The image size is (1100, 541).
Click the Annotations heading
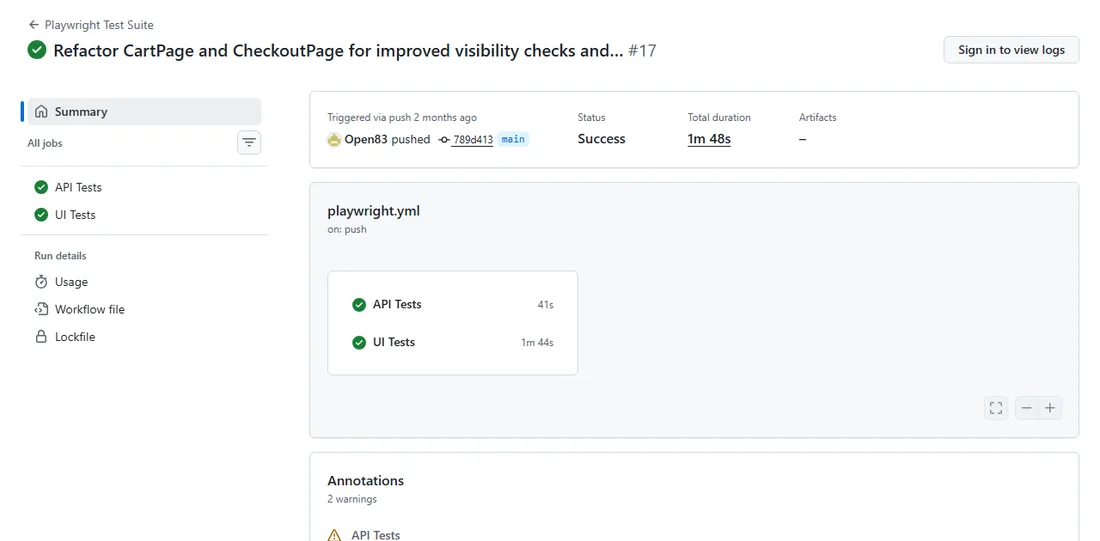[x=365, y=481]
